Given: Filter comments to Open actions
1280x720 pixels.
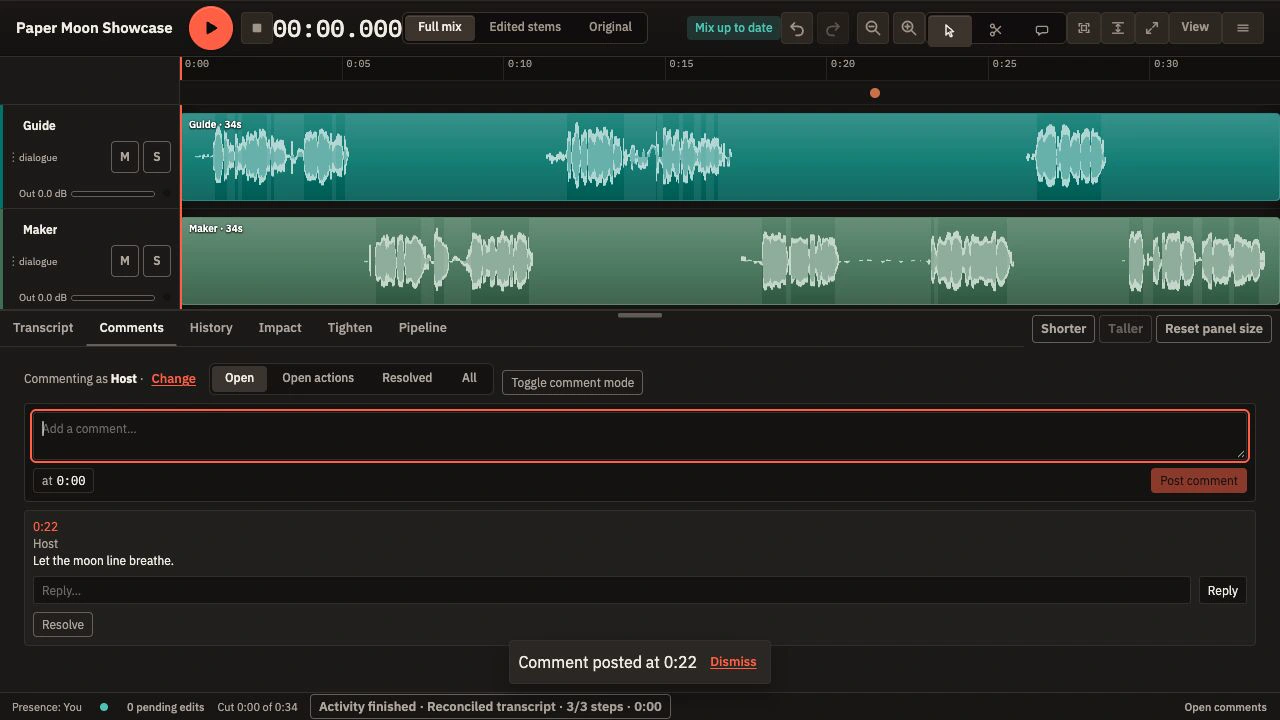Looking at the screenshot, I should (318, 378).
